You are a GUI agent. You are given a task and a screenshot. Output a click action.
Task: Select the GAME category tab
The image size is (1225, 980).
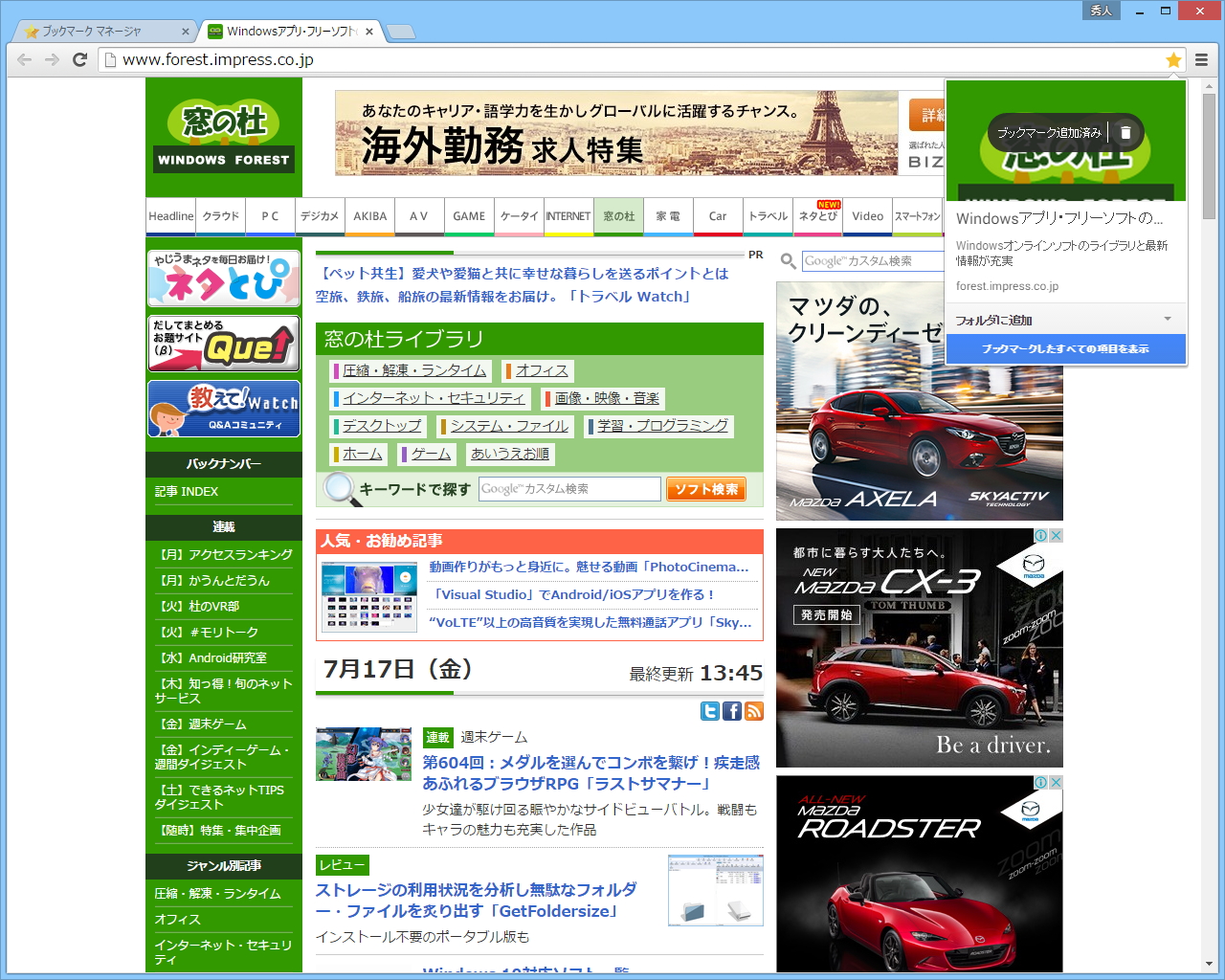point(469,216)
